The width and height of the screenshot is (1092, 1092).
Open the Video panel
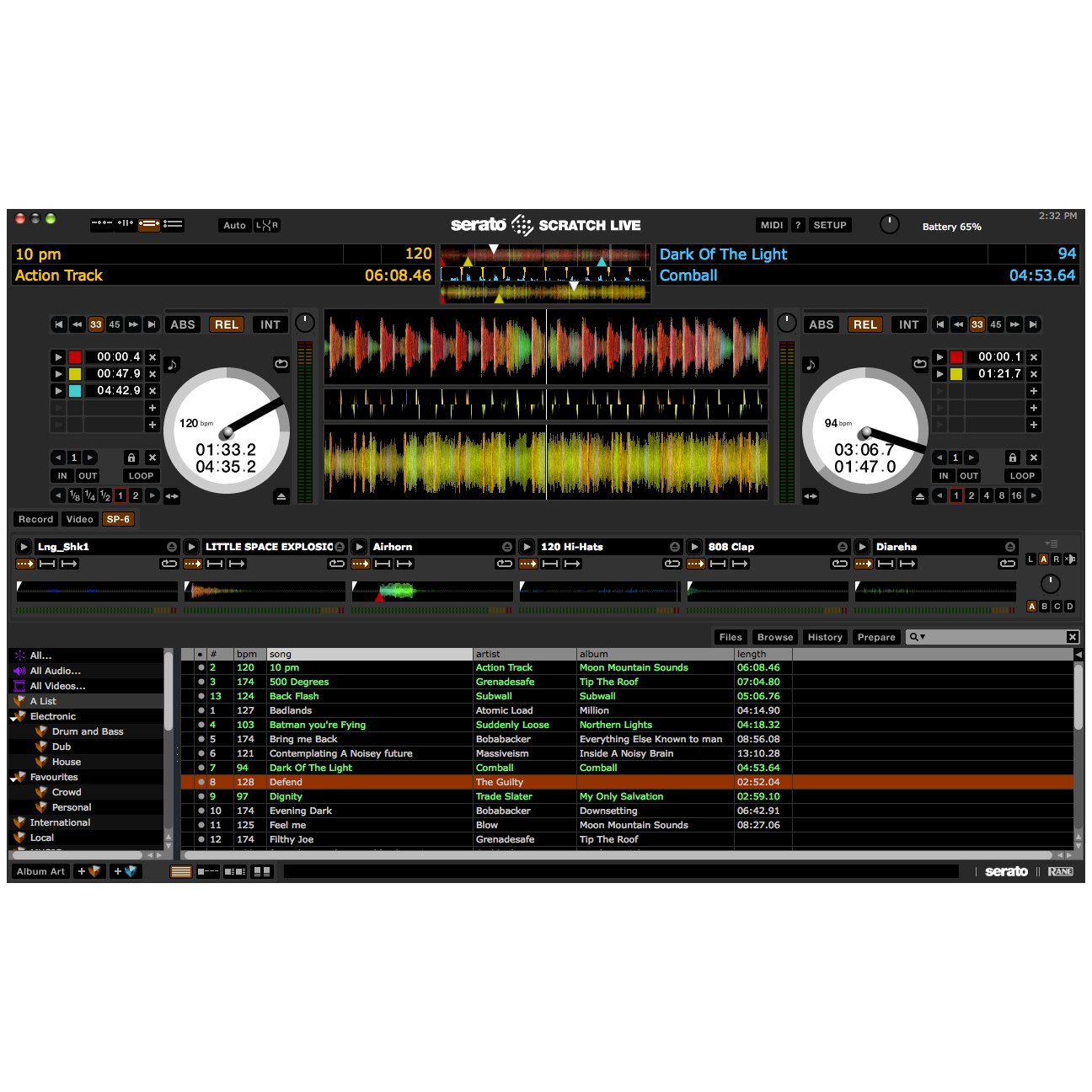point(80,520)
